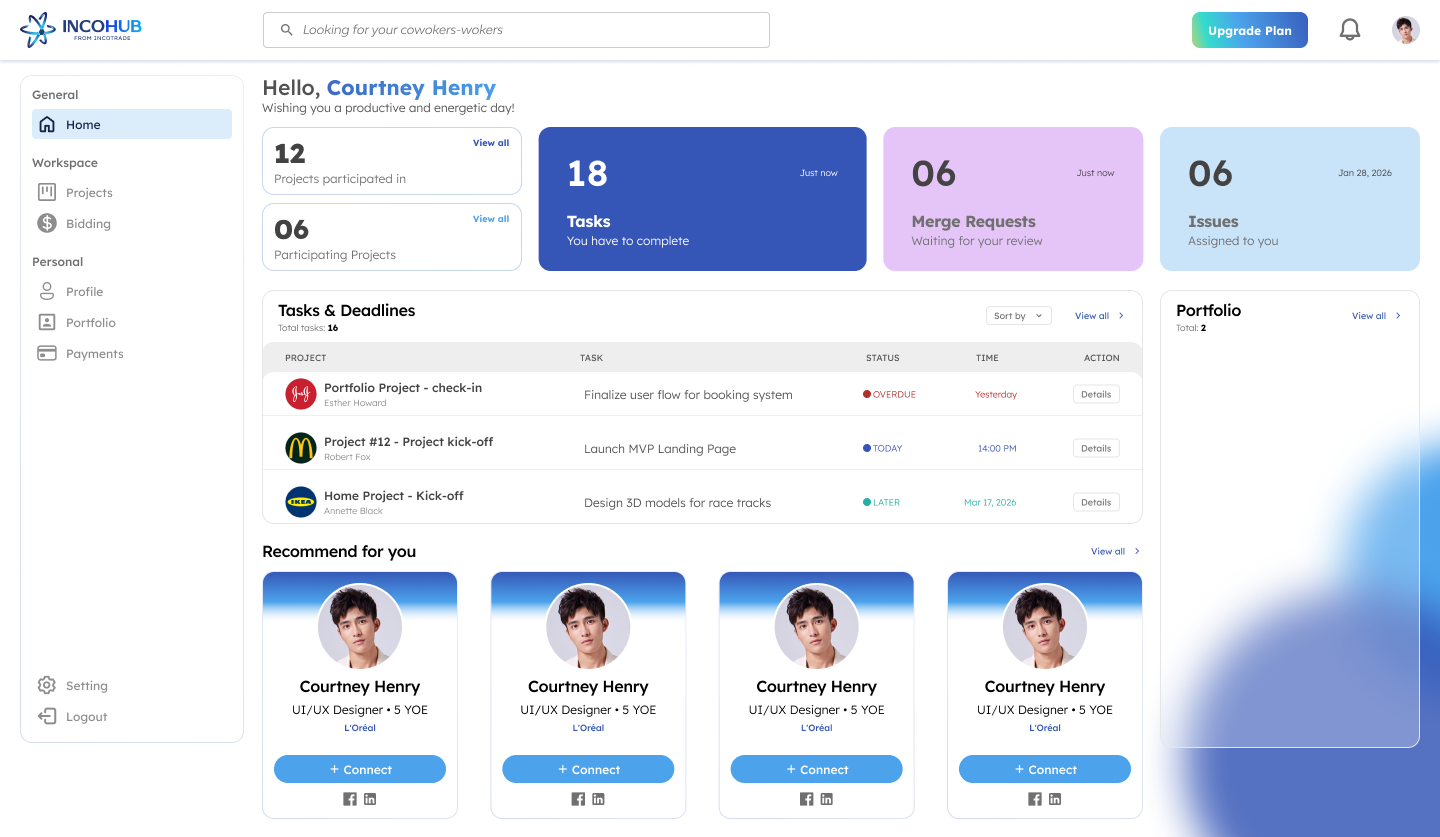Open the Sort by dropdown
Viewport: 1440px width, 837px height.
point(1018,316)
